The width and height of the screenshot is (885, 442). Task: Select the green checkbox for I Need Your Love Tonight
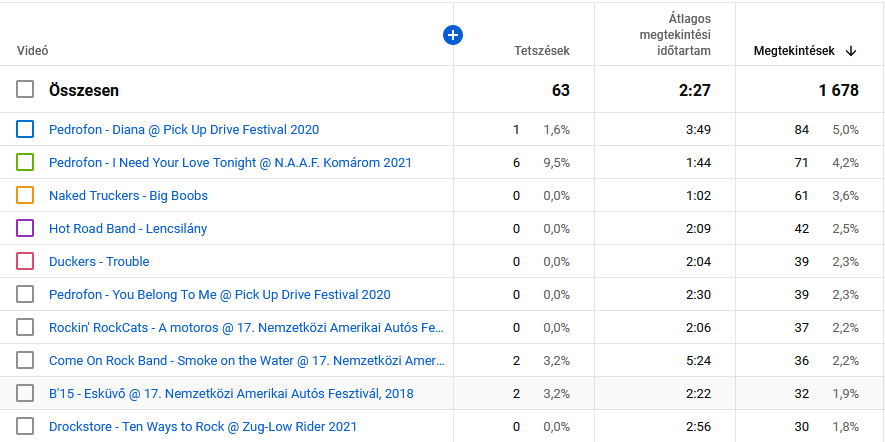[x=26, y=162]
